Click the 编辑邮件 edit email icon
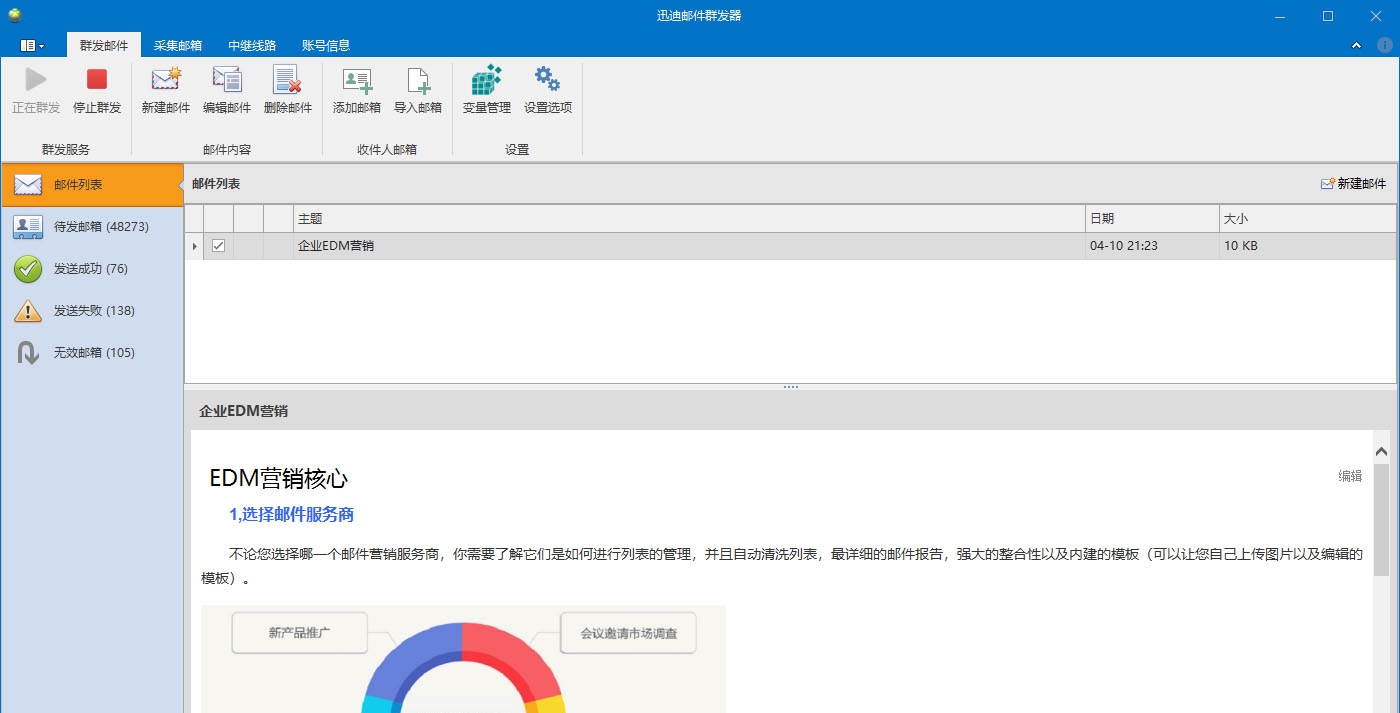 (227, 90)
